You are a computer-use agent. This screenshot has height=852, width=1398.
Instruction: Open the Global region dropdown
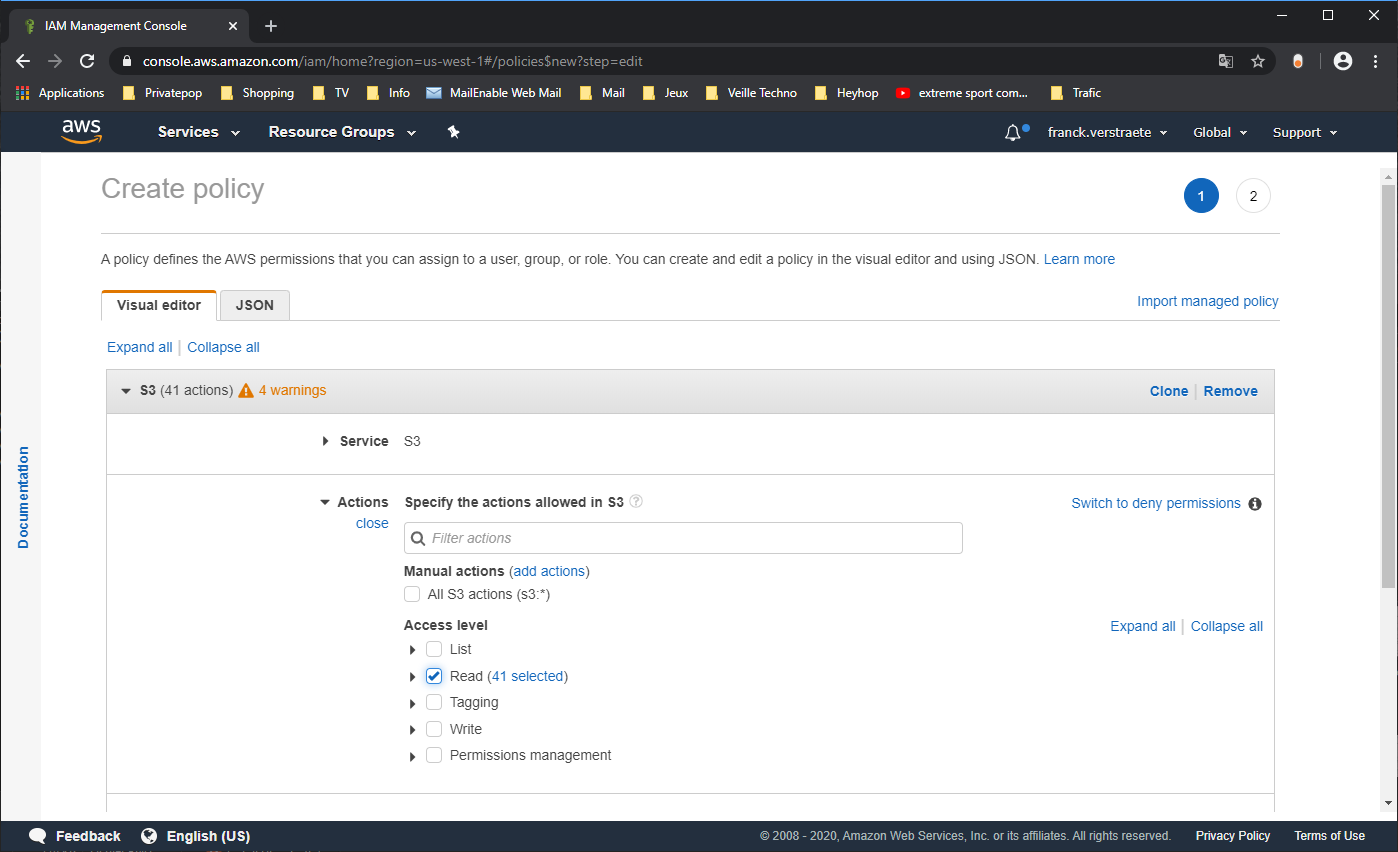tap(1220, 132)
